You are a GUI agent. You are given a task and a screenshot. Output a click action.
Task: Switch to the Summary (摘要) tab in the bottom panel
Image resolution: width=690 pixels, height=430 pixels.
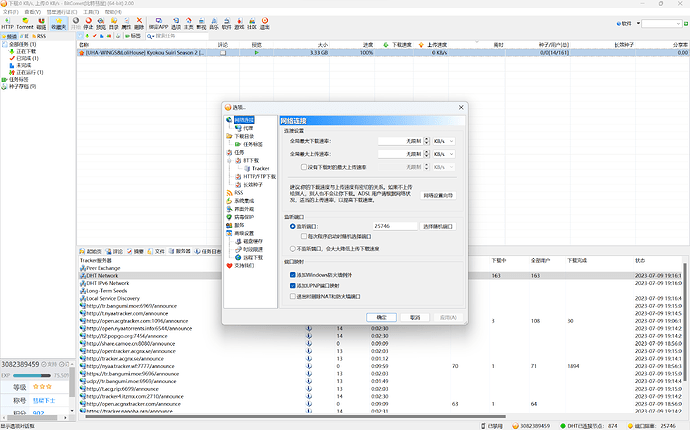(136, 251)
